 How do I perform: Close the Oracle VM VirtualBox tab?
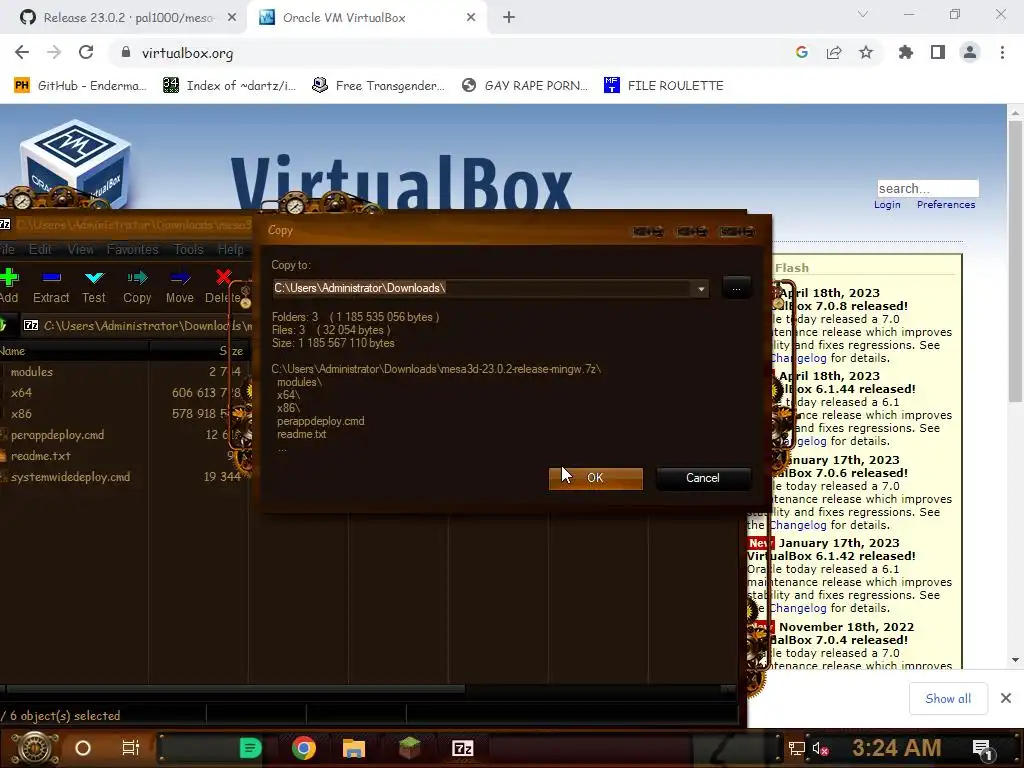tap(471, 18)
